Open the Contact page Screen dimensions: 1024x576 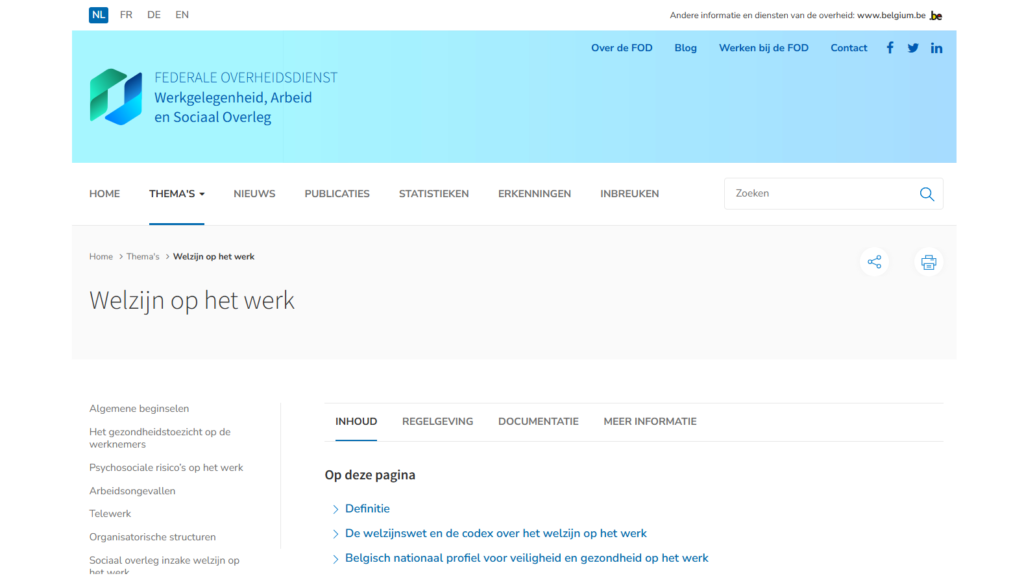click(x=848, y=48)
